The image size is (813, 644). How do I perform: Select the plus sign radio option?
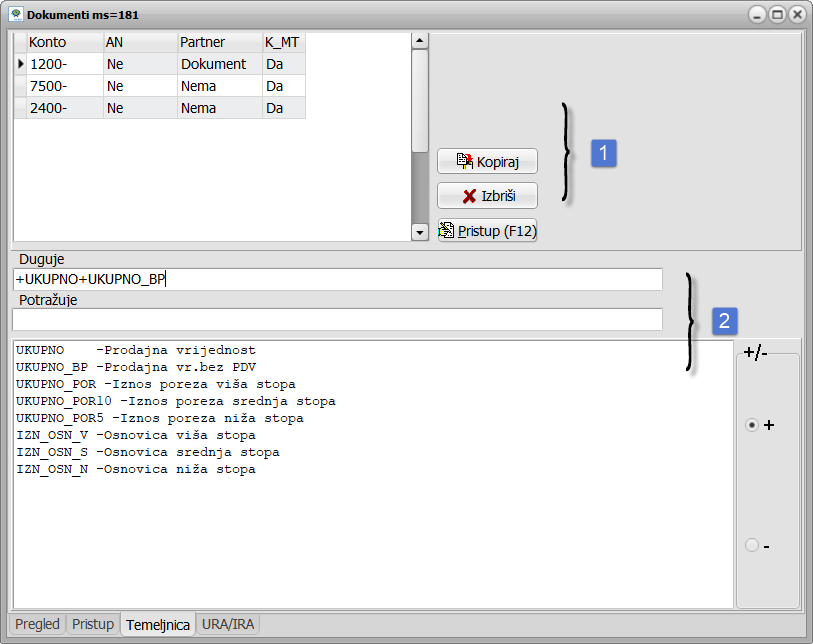[752, 425]
